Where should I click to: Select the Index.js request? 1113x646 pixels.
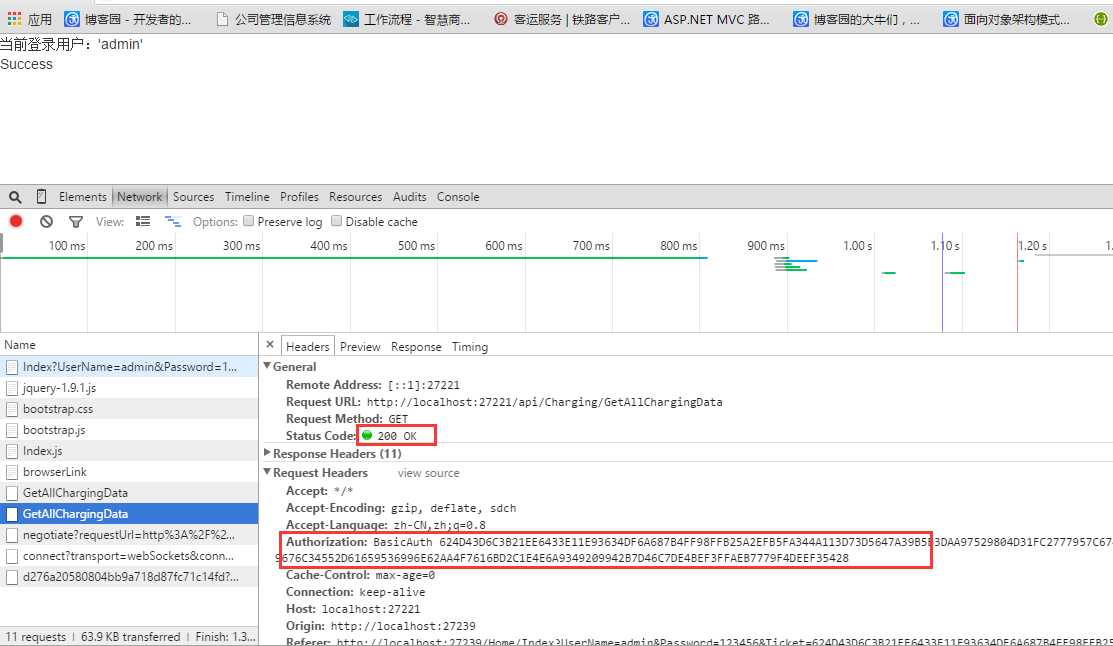coord(129,451)
